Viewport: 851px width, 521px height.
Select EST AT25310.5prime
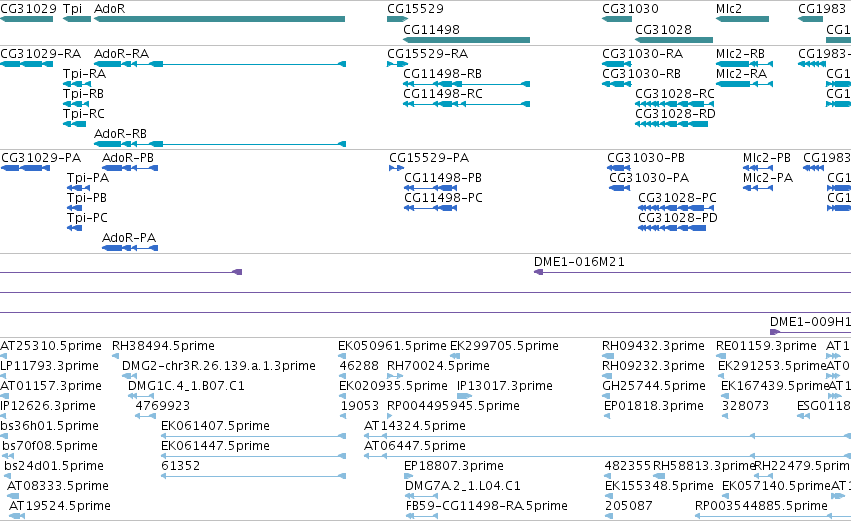pyautogui.click(x=3, y=356)
